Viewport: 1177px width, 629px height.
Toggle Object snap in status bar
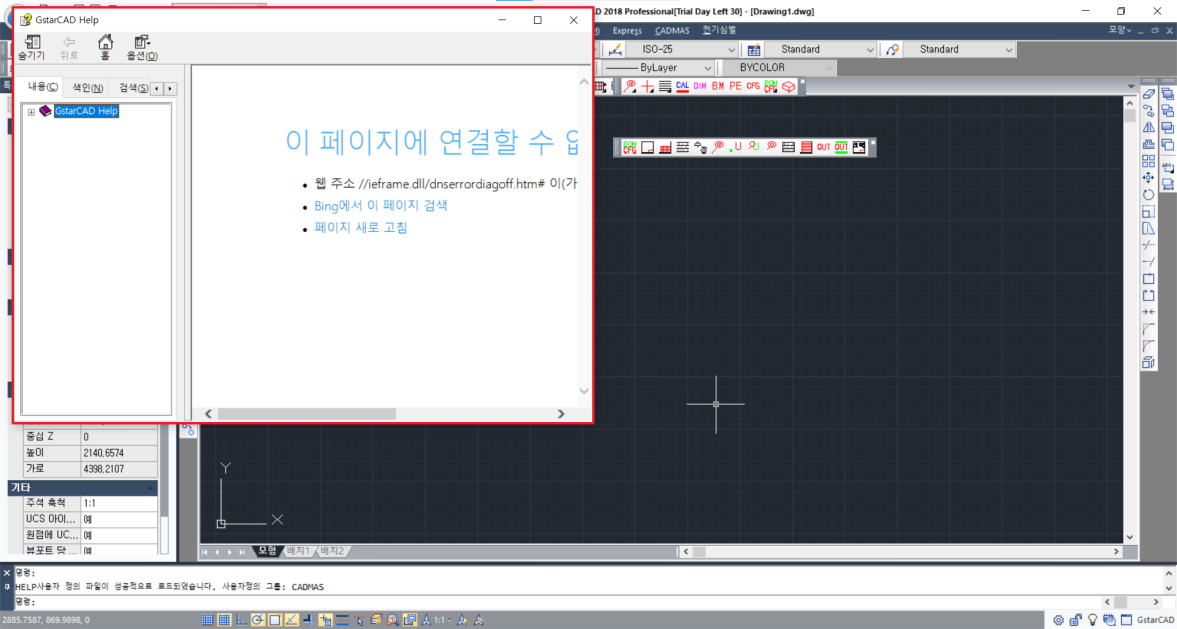tap(275, 620)
